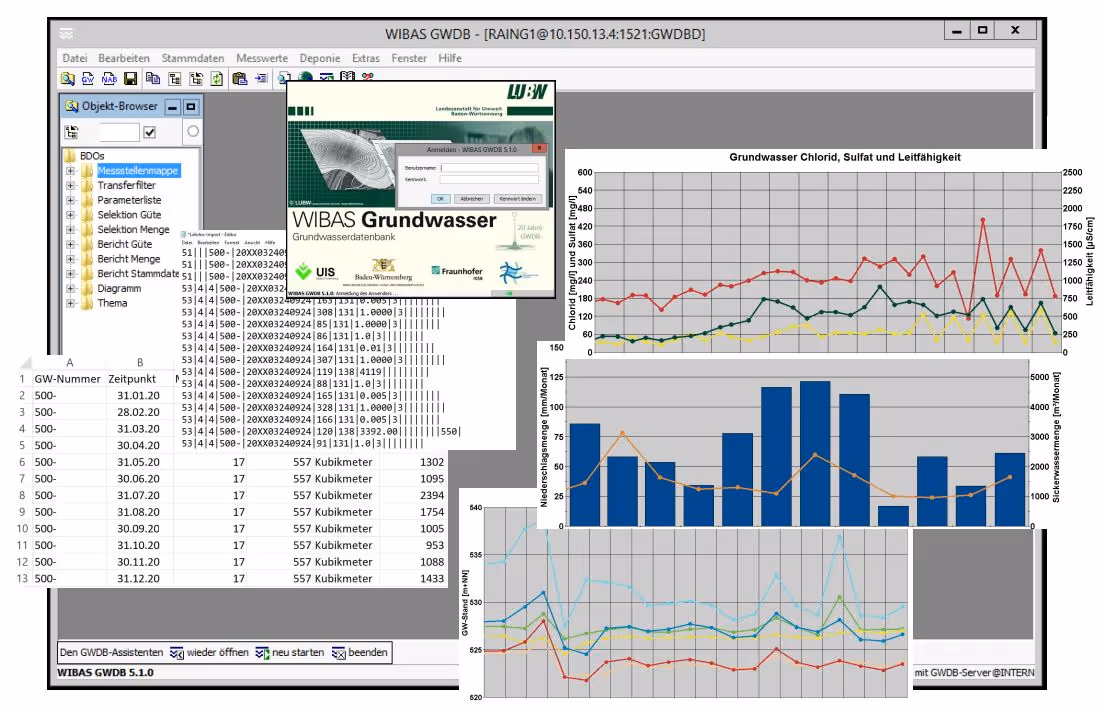
Task: Select spreadsheet row header 13
Action: [22, 579]
